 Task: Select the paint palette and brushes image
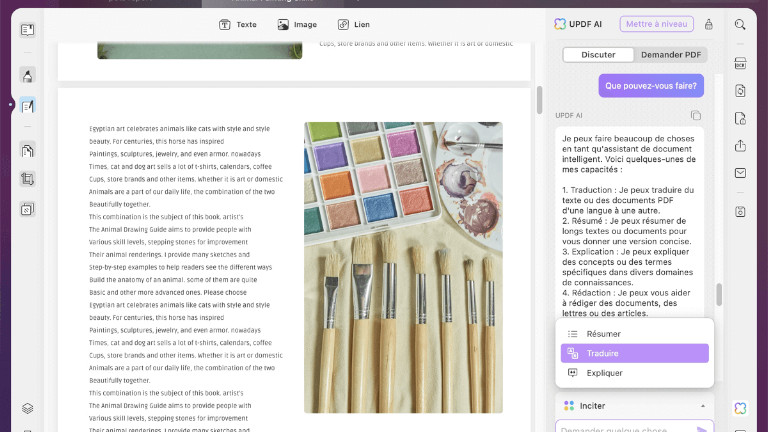click(x=403, y=267)
